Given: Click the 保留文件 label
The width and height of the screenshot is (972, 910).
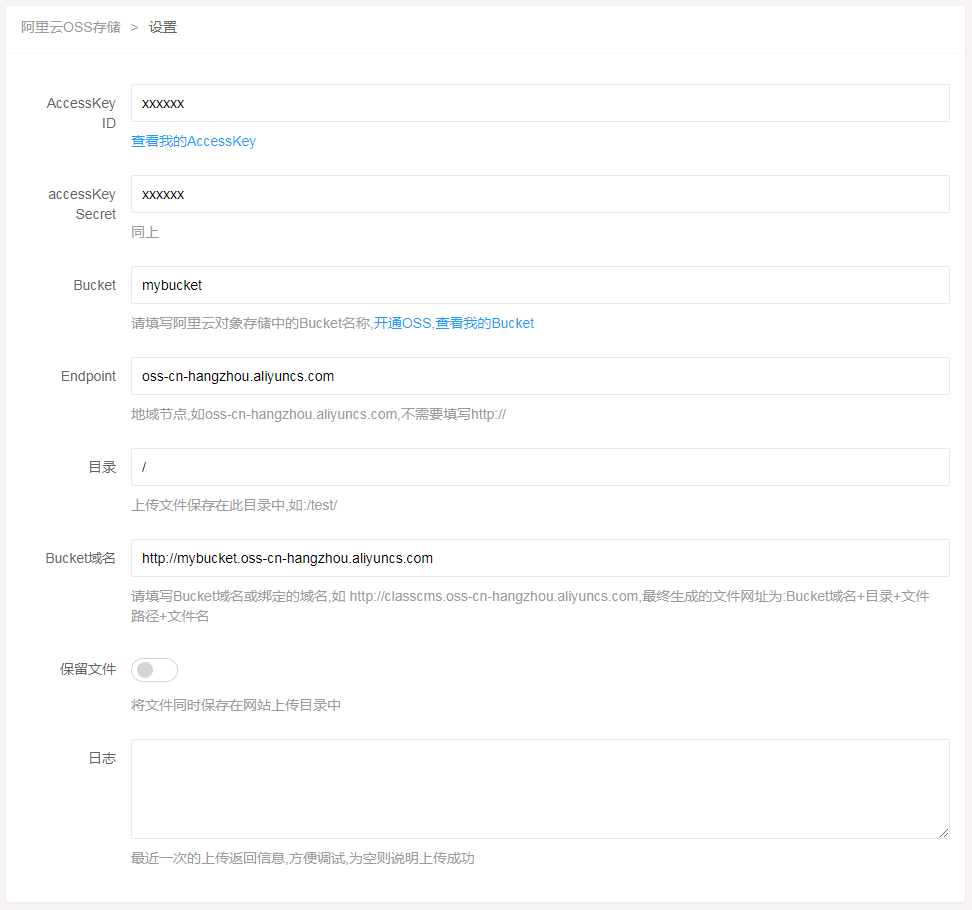Looking at the screenshot, I should (88, 669).
